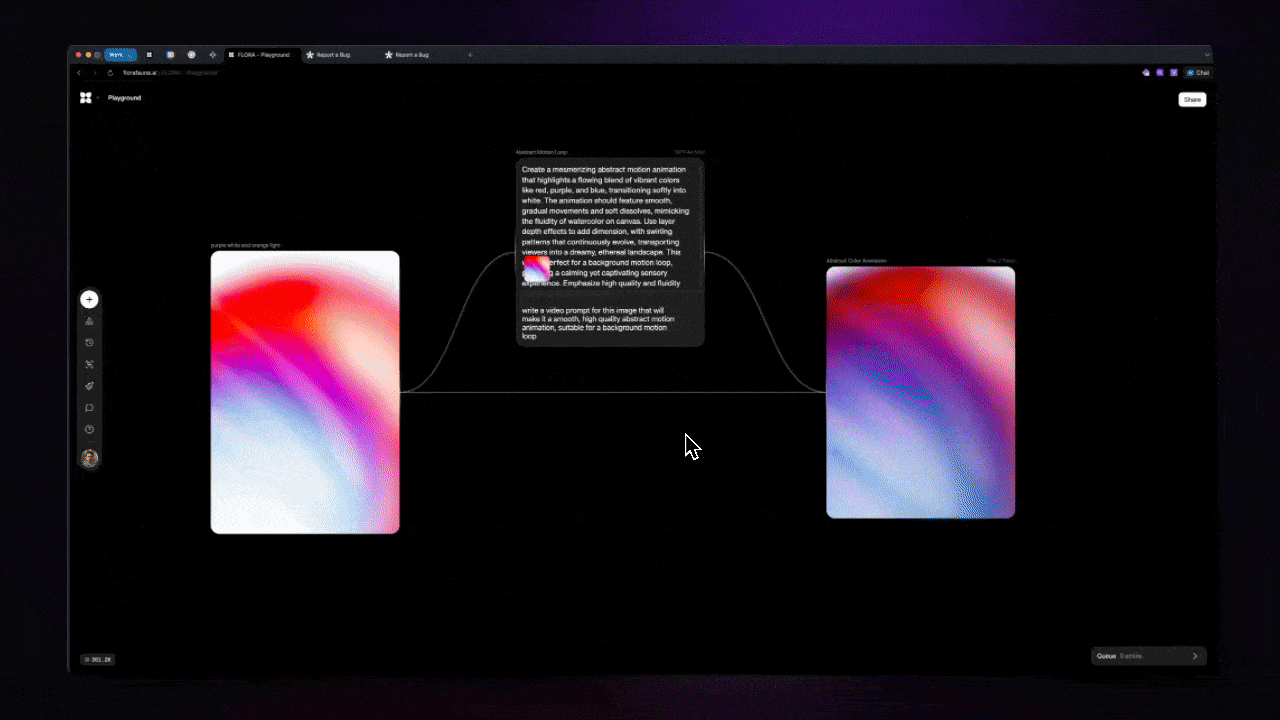Select the purple white and orange image node
Screen dimensions: 1280x720
tap(305, 392)
